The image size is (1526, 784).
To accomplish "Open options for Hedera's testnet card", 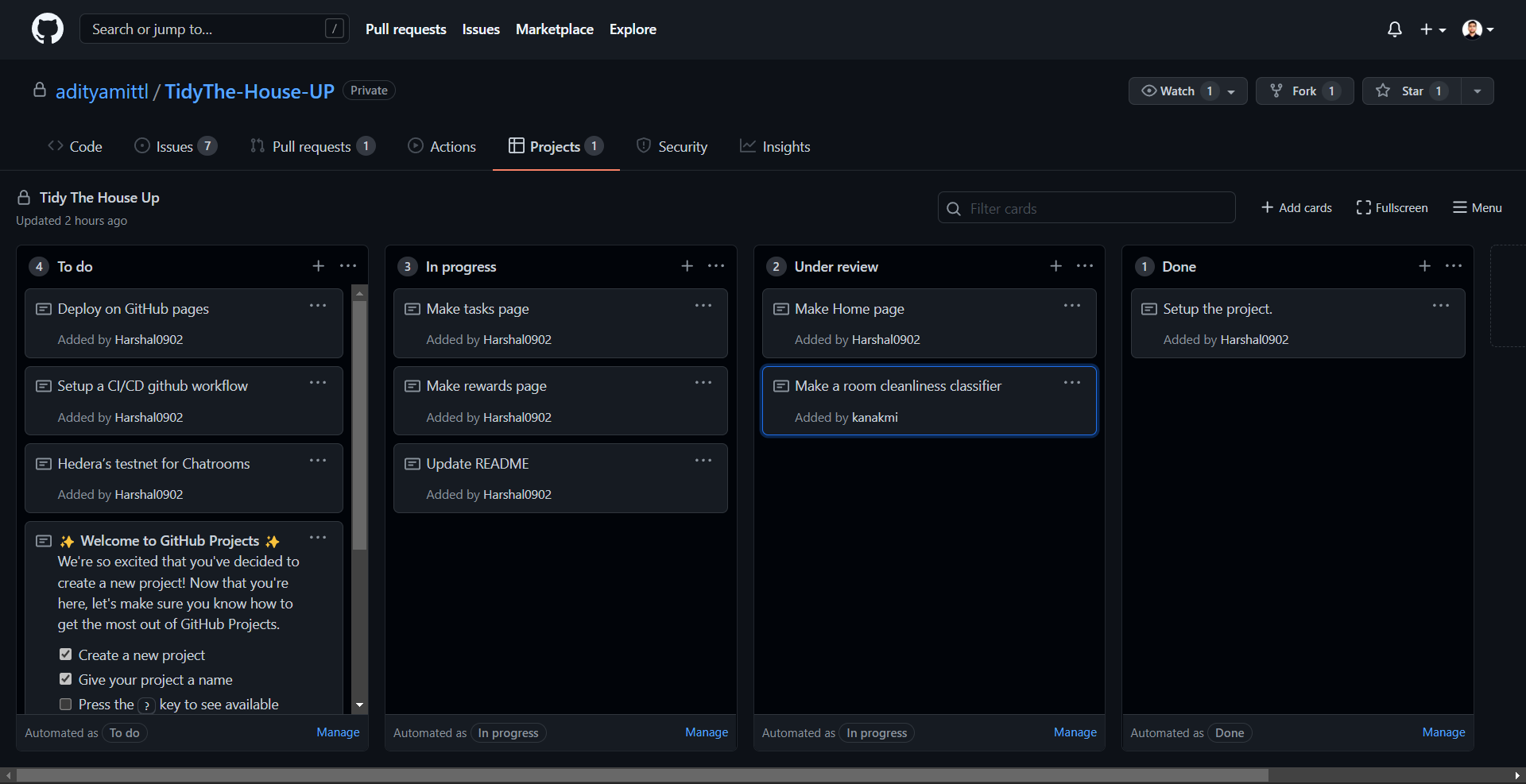I will click(x=318, y=461).
